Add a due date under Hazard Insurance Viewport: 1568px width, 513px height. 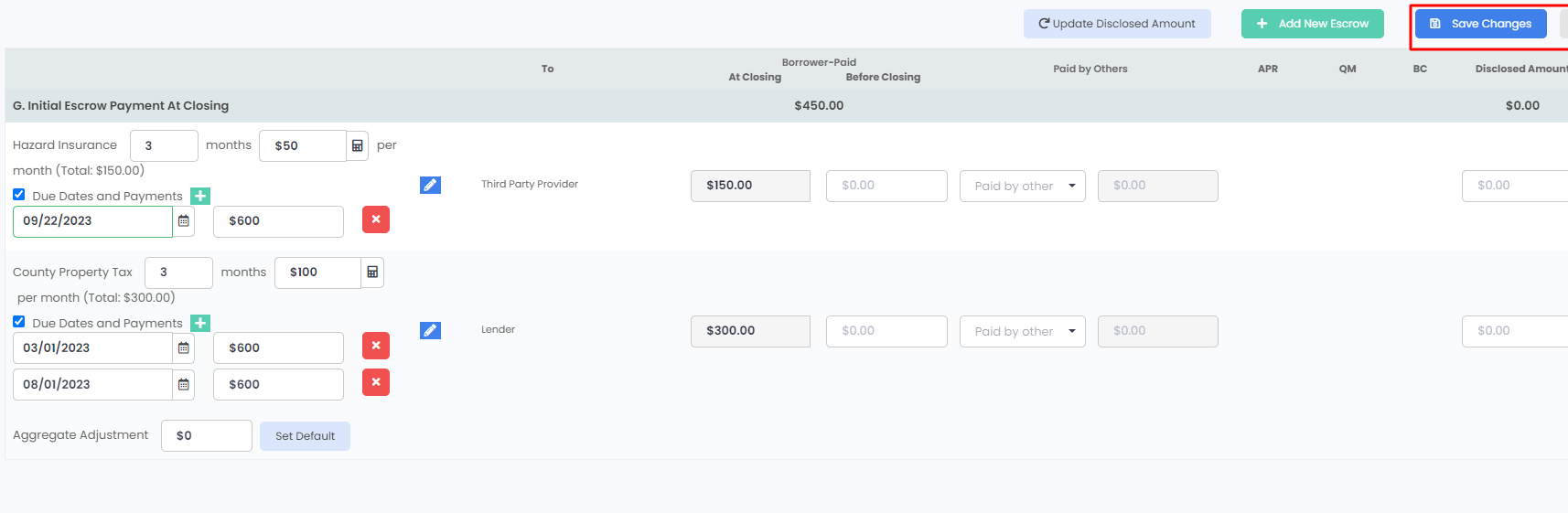click(200, 196)
